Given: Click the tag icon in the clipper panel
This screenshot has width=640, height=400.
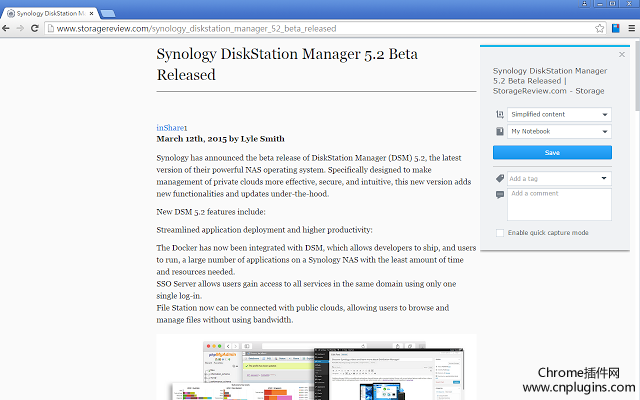Looking at the screenshot, I should point(500,178).
